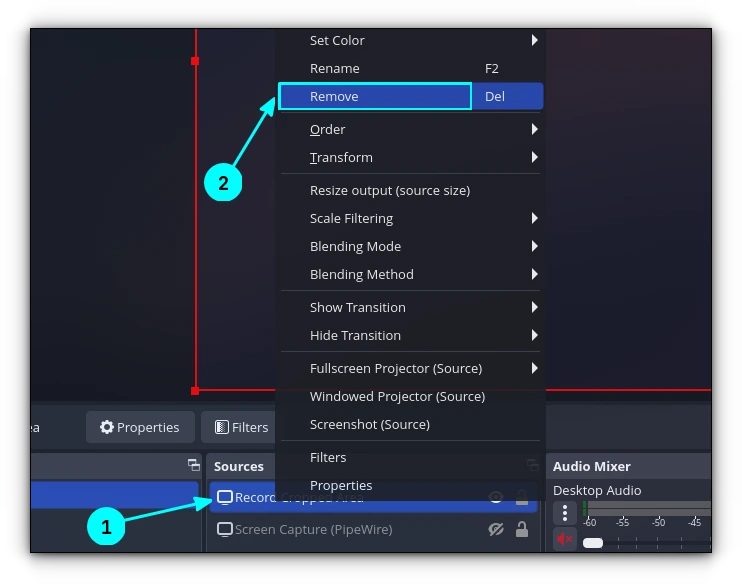Image resolution: width=742 pixels, height=585 pixels.
Task: Select Remove in the context menu
Action: point(410,97)
